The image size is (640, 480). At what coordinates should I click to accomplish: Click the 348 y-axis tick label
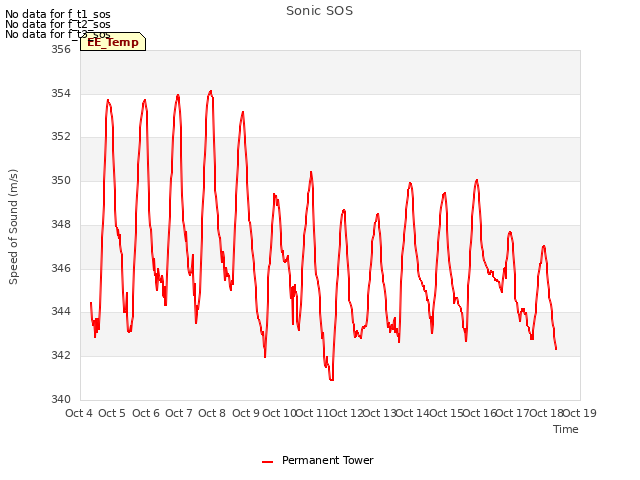tap(61, 224)
